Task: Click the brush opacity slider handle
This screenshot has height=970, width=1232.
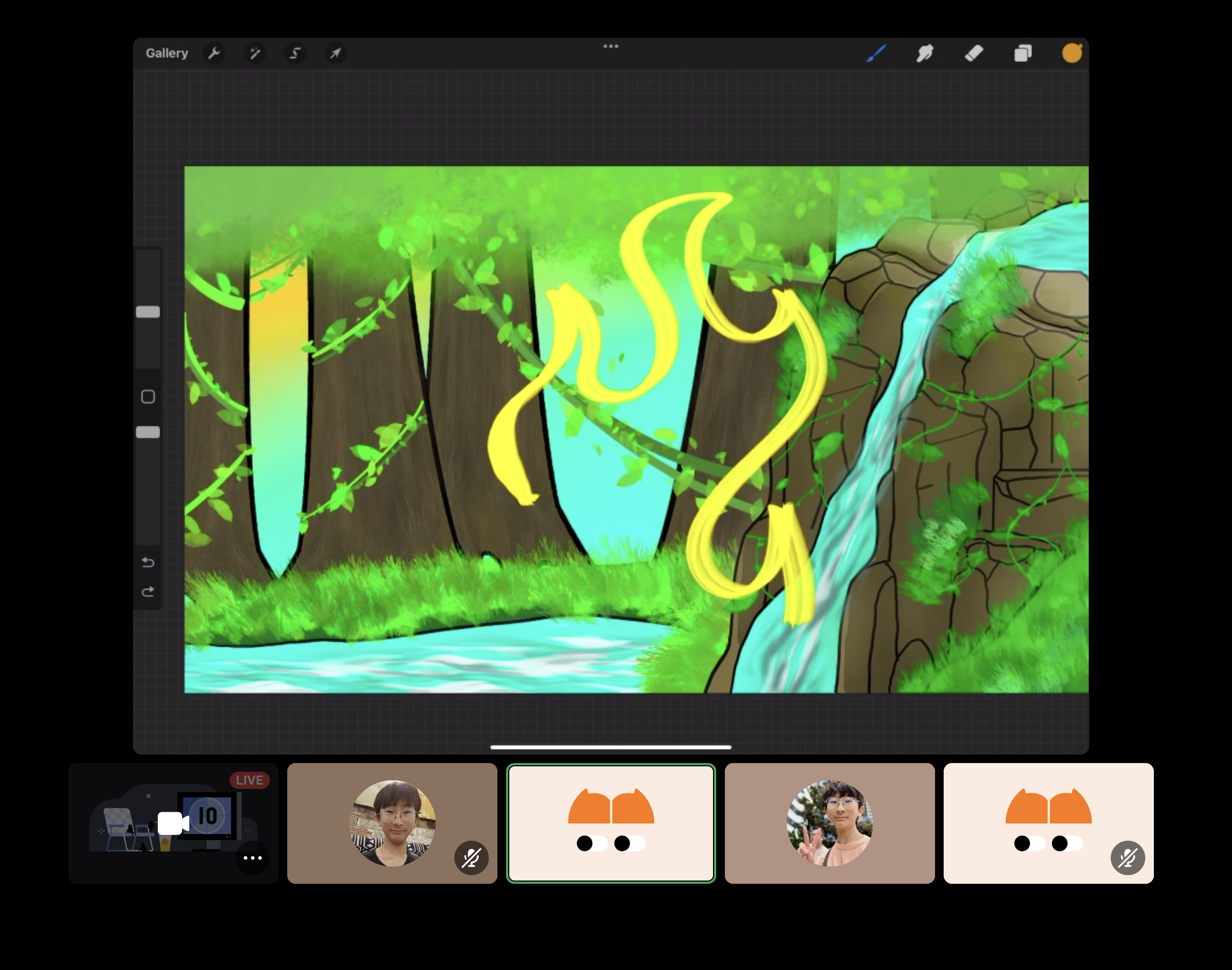Action: pyautogui.click(x=148, y=433)
